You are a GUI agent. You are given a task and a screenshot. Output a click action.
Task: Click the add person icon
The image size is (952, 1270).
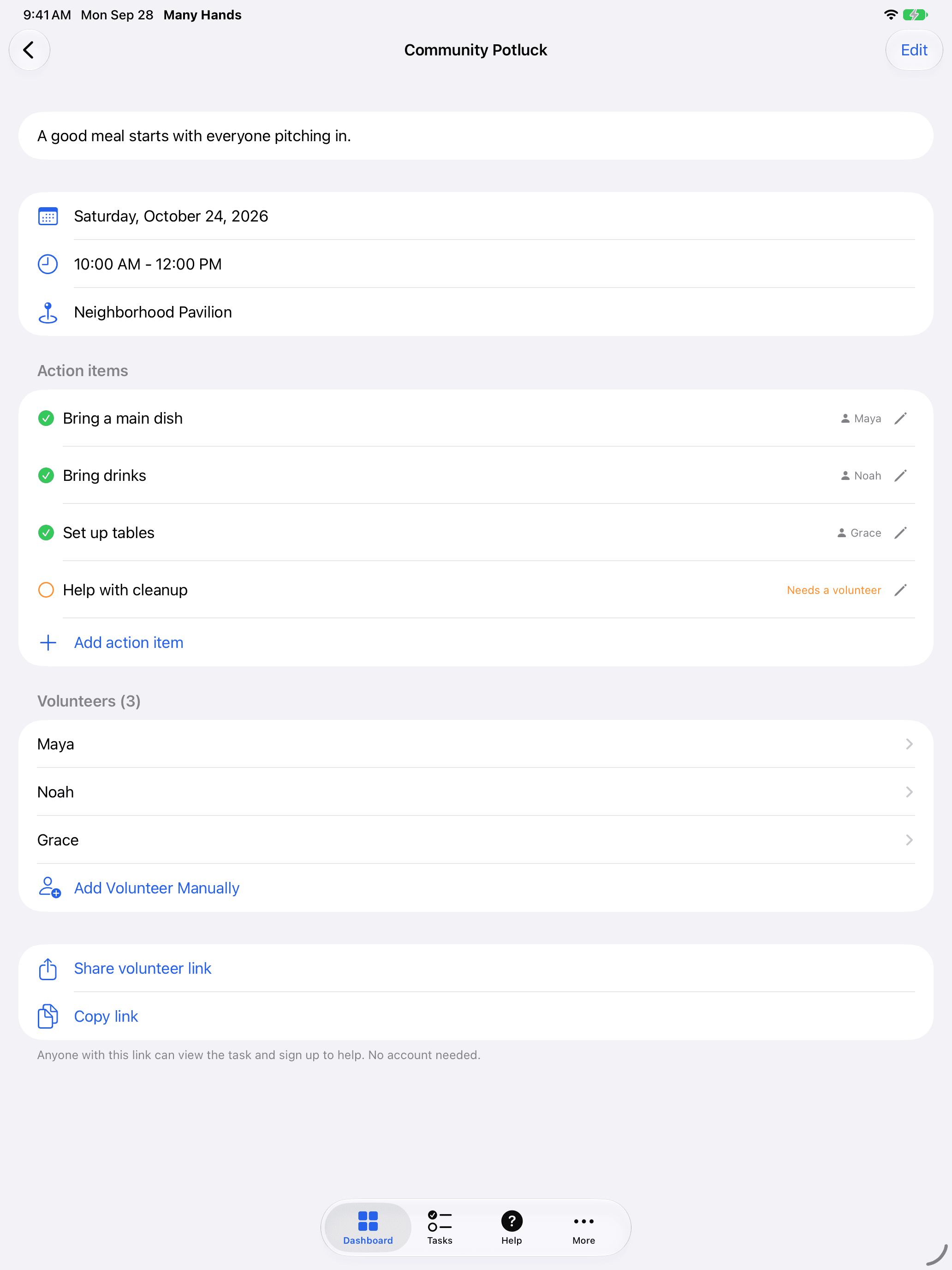(49, 887)
